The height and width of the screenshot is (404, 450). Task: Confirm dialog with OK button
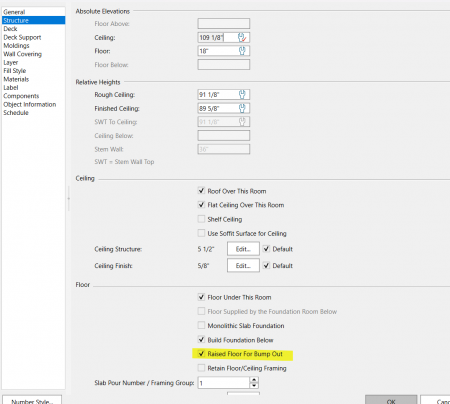[x=391, y=400]
